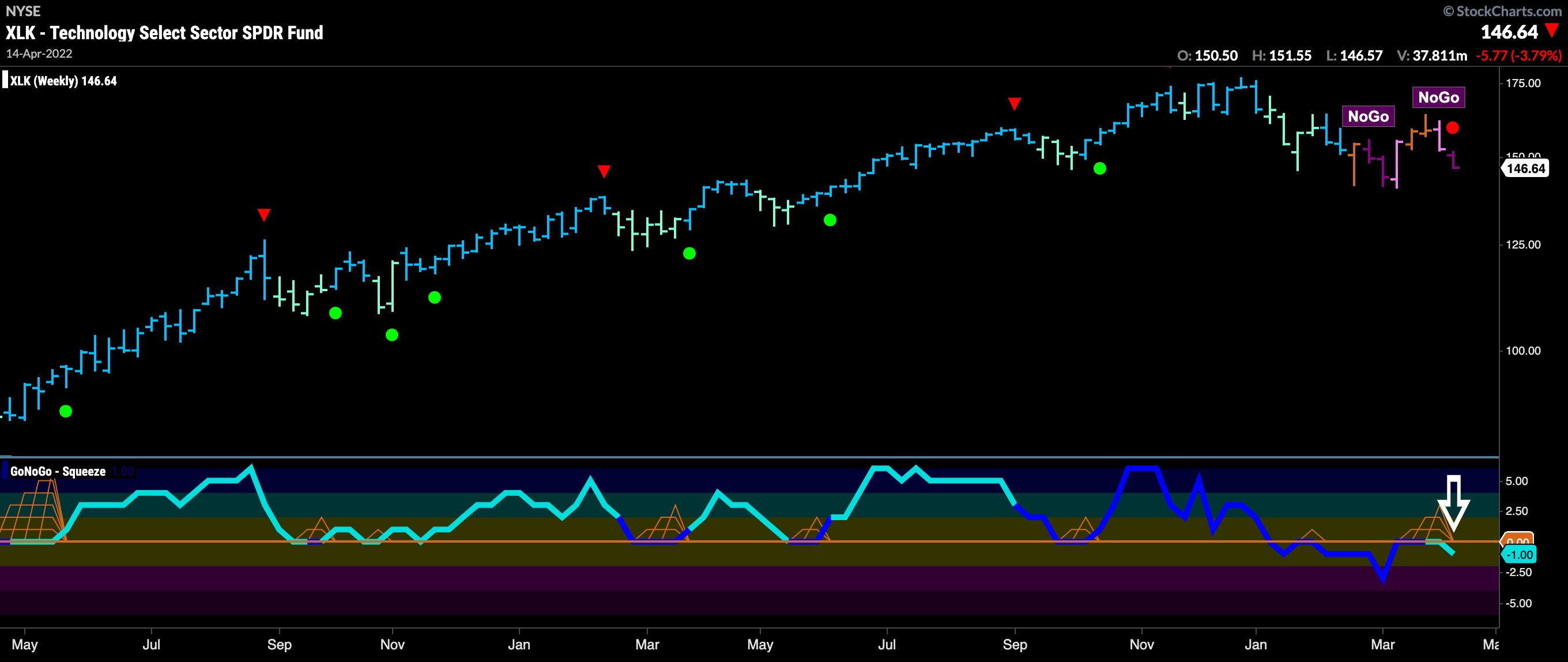Viewport: 1568px width, 662px height.
Task: Click the green dot marker near May at chart bottom
Action: tap(66, 411)
